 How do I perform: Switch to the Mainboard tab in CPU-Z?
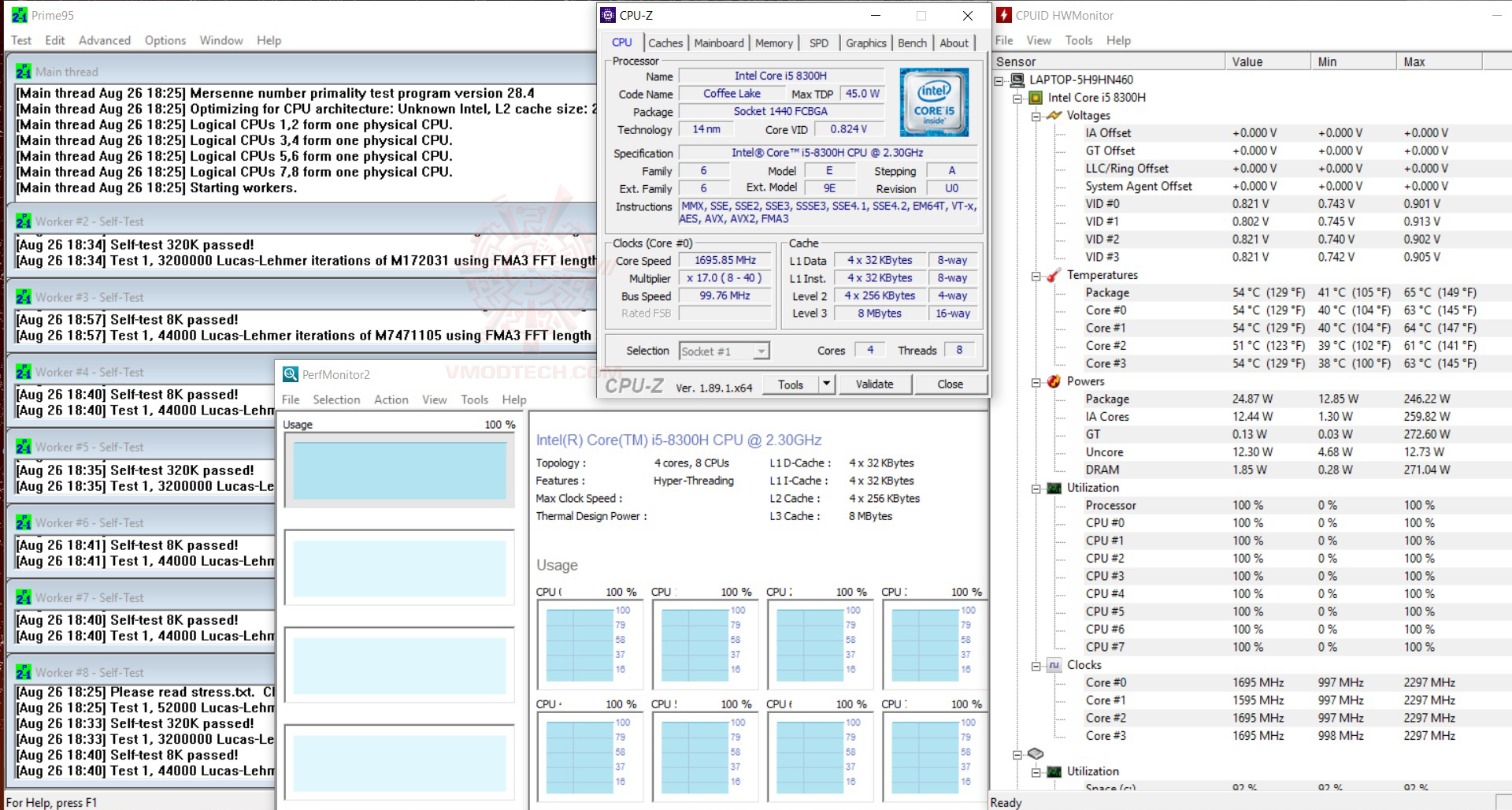pyautogui.click(x=719, y=43)
